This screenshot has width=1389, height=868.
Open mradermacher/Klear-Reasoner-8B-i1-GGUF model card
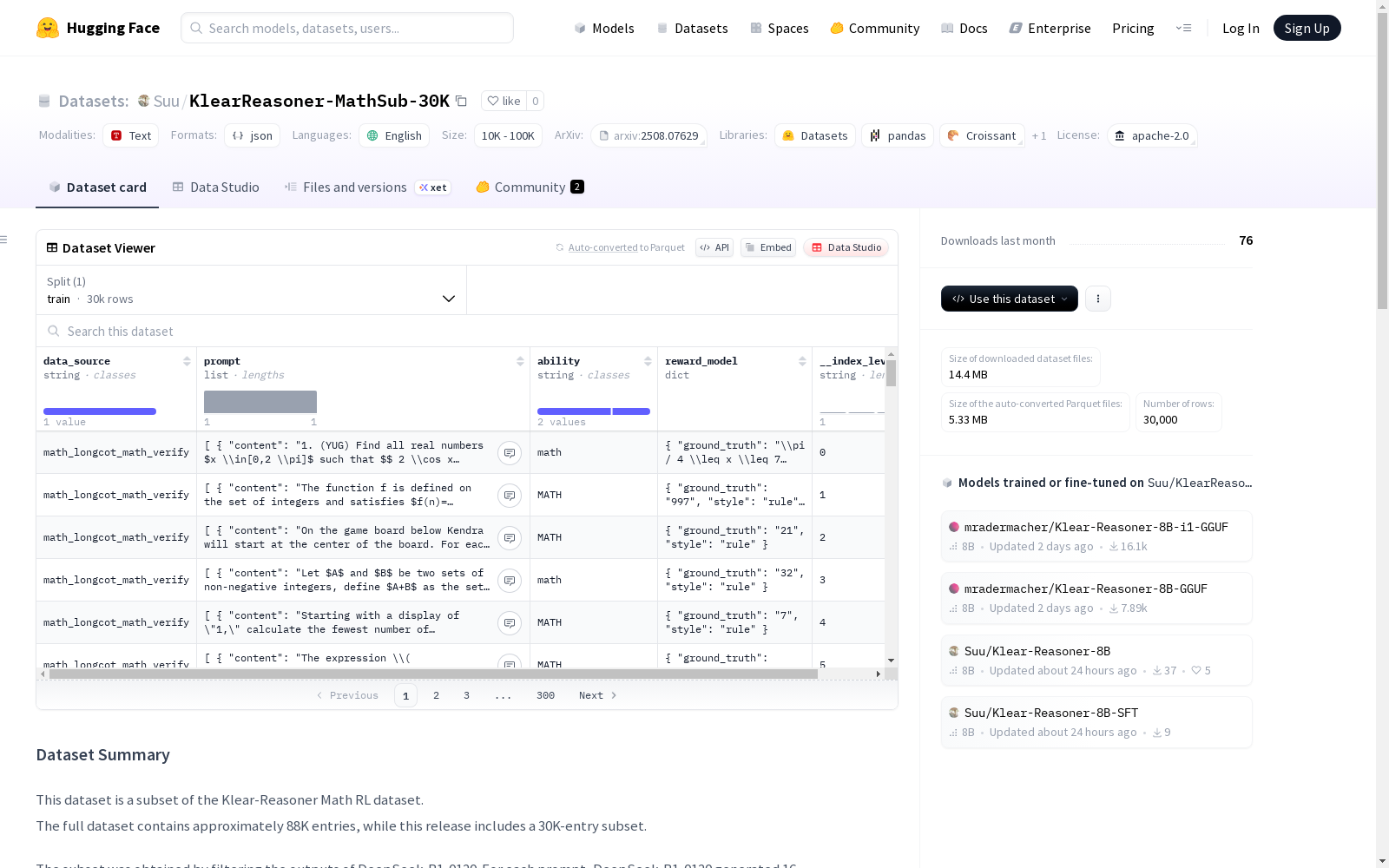1096,536
